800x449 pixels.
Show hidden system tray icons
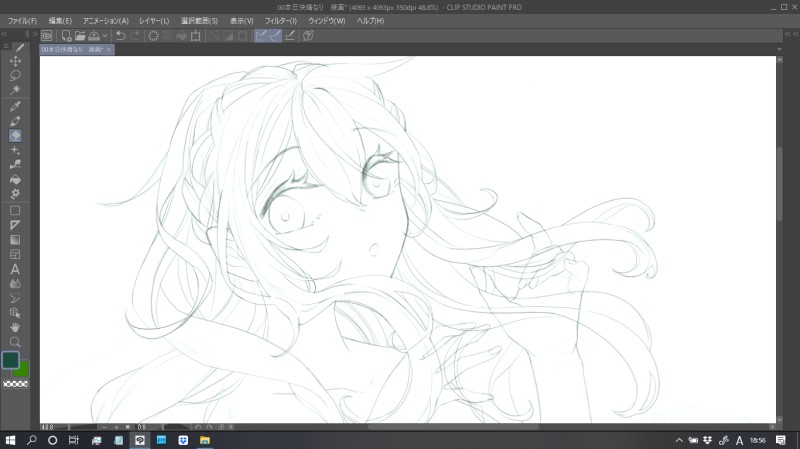(x=679, y=440)
